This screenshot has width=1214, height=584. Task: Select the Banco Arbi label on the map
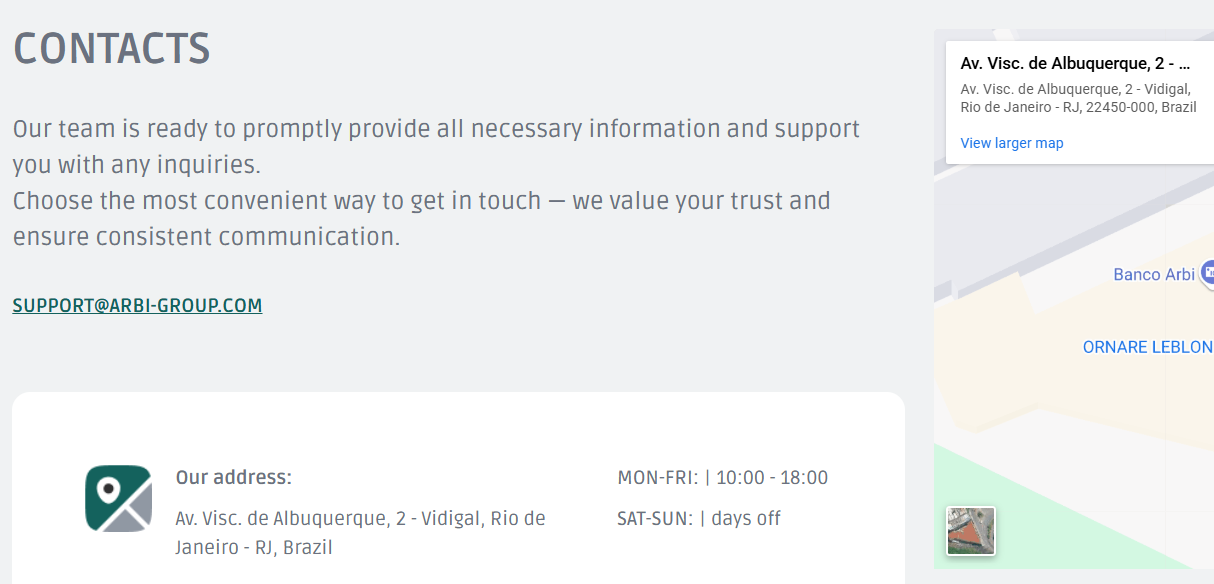coord(1154,274)
